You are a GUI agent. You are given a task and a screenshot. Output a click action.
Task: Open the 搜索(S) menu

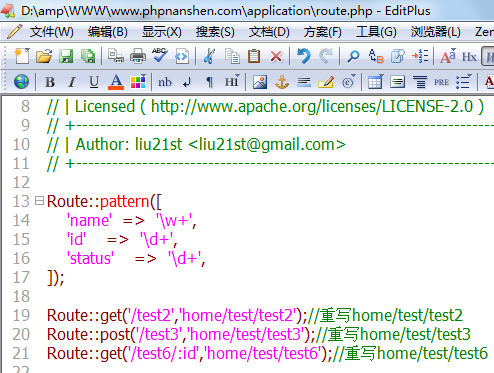coord(215,32)
